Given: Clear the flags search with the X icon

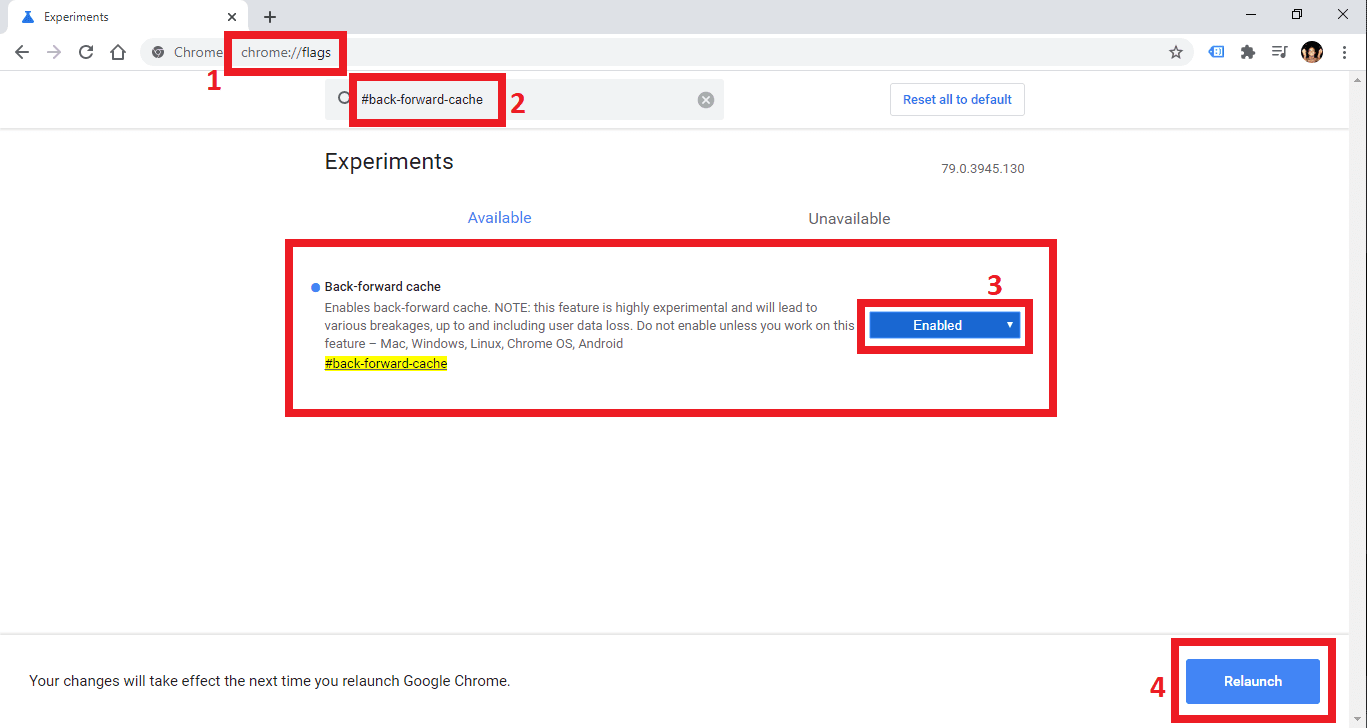Looking at the screenshot, I should tap(706, 99).
